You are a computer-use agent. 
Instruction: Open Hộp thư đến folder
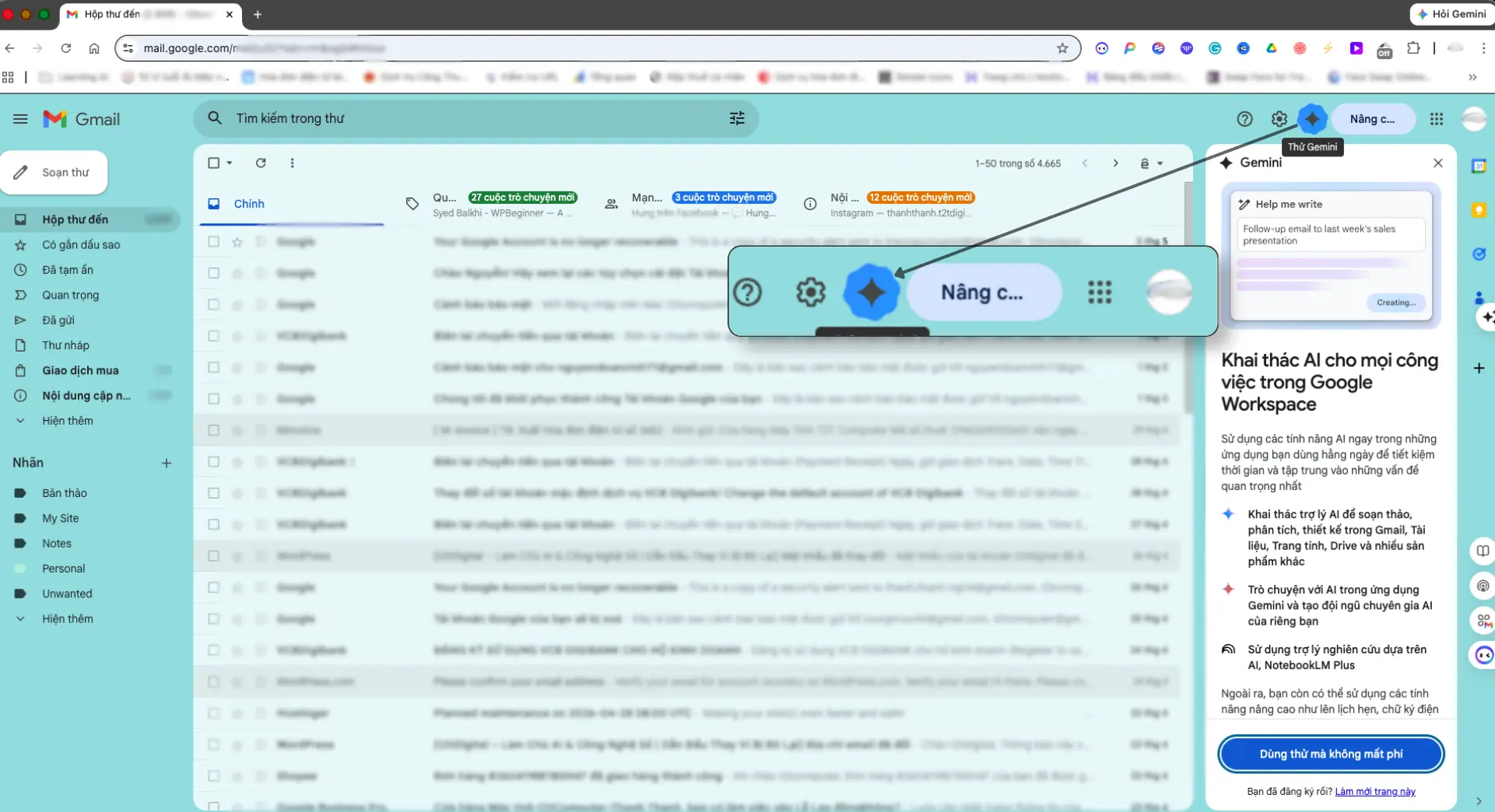92,219
